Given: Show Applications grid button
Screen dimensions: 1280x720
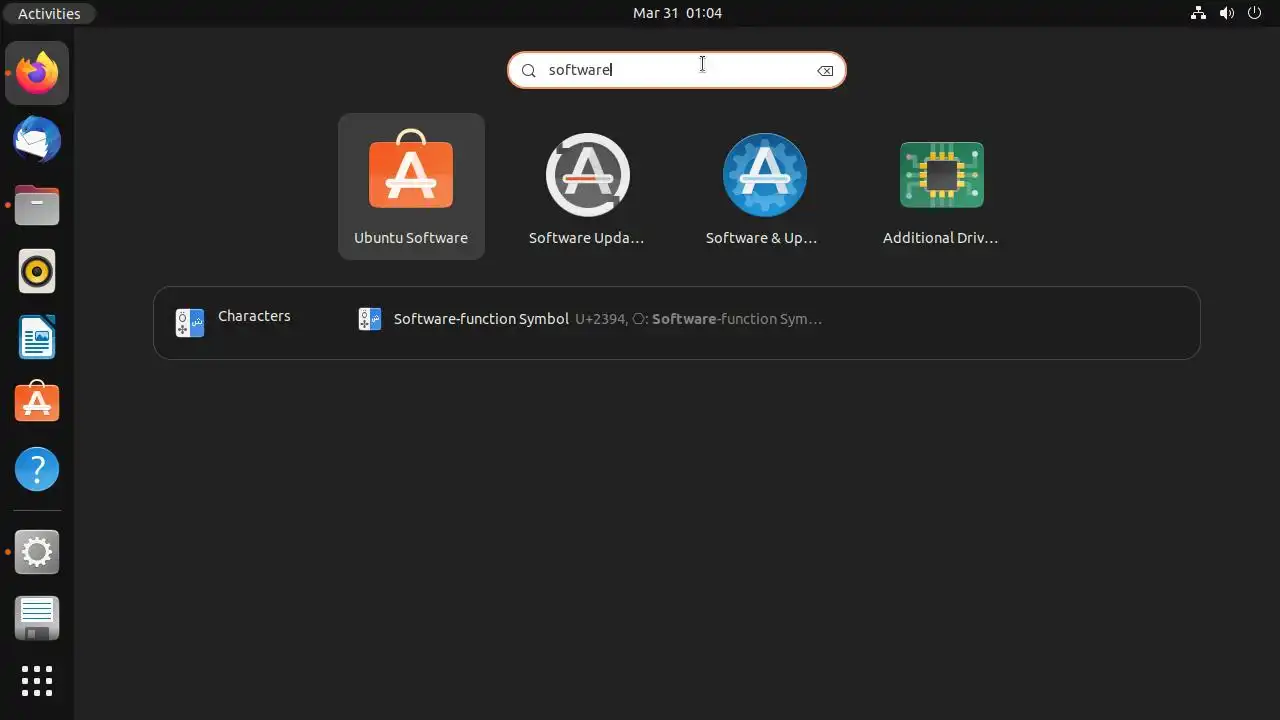Looking at the screenshot, I should click(37, 681).
